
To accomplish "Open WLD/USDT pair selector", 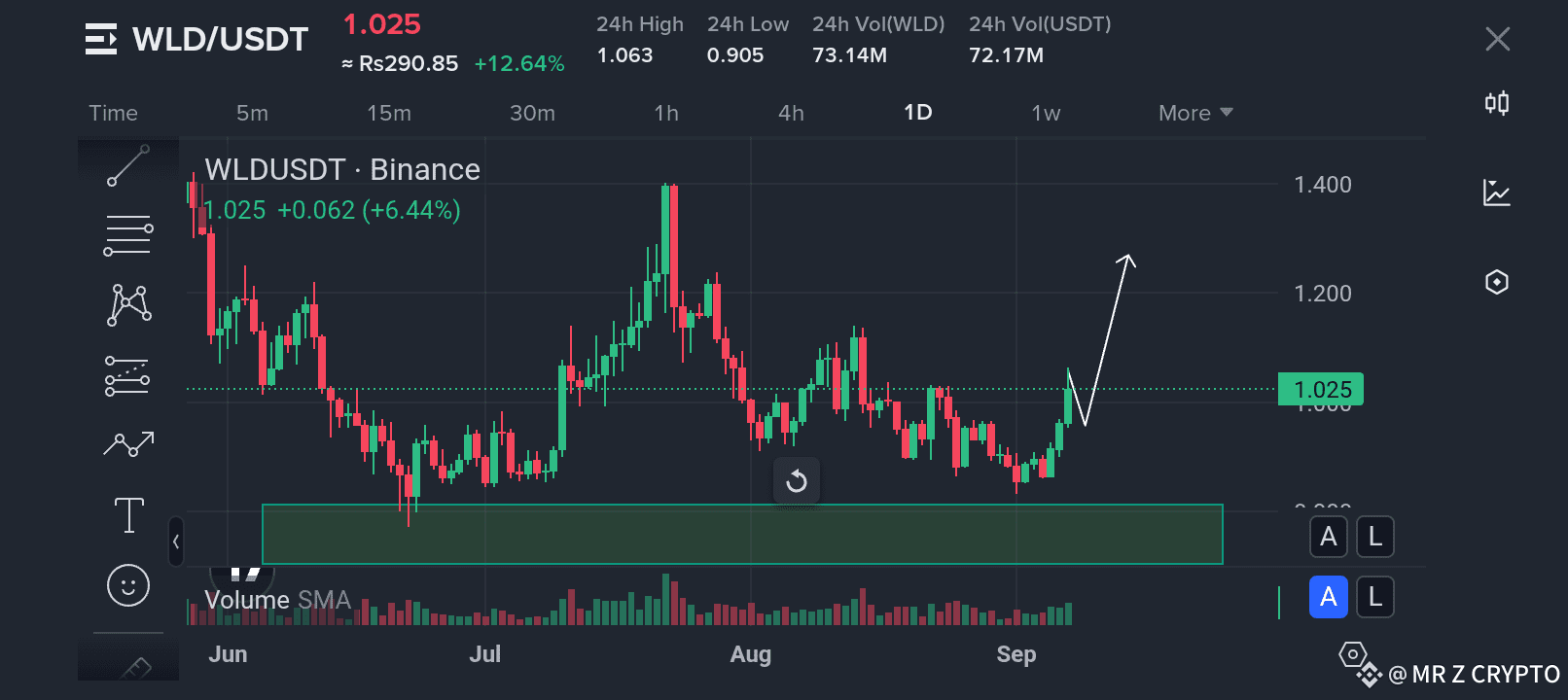I will (x=221, y=39).
